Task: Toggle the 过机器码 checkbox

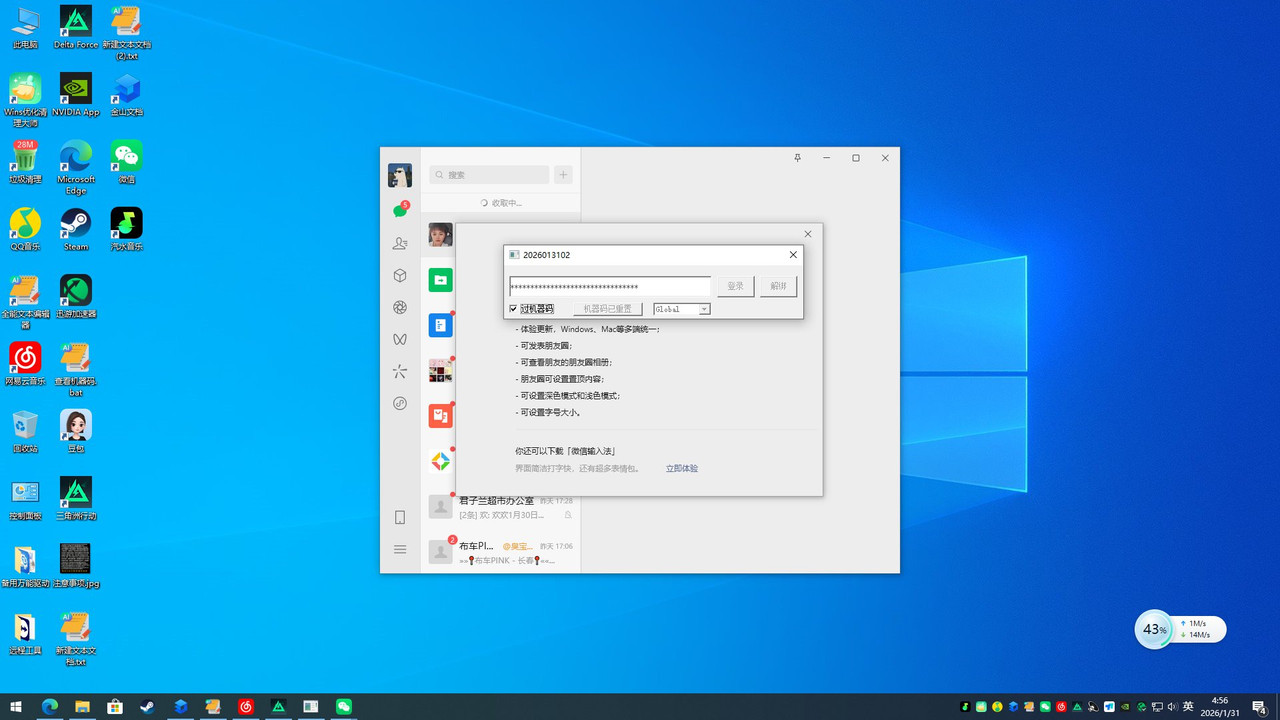Action: coord(513,309)
